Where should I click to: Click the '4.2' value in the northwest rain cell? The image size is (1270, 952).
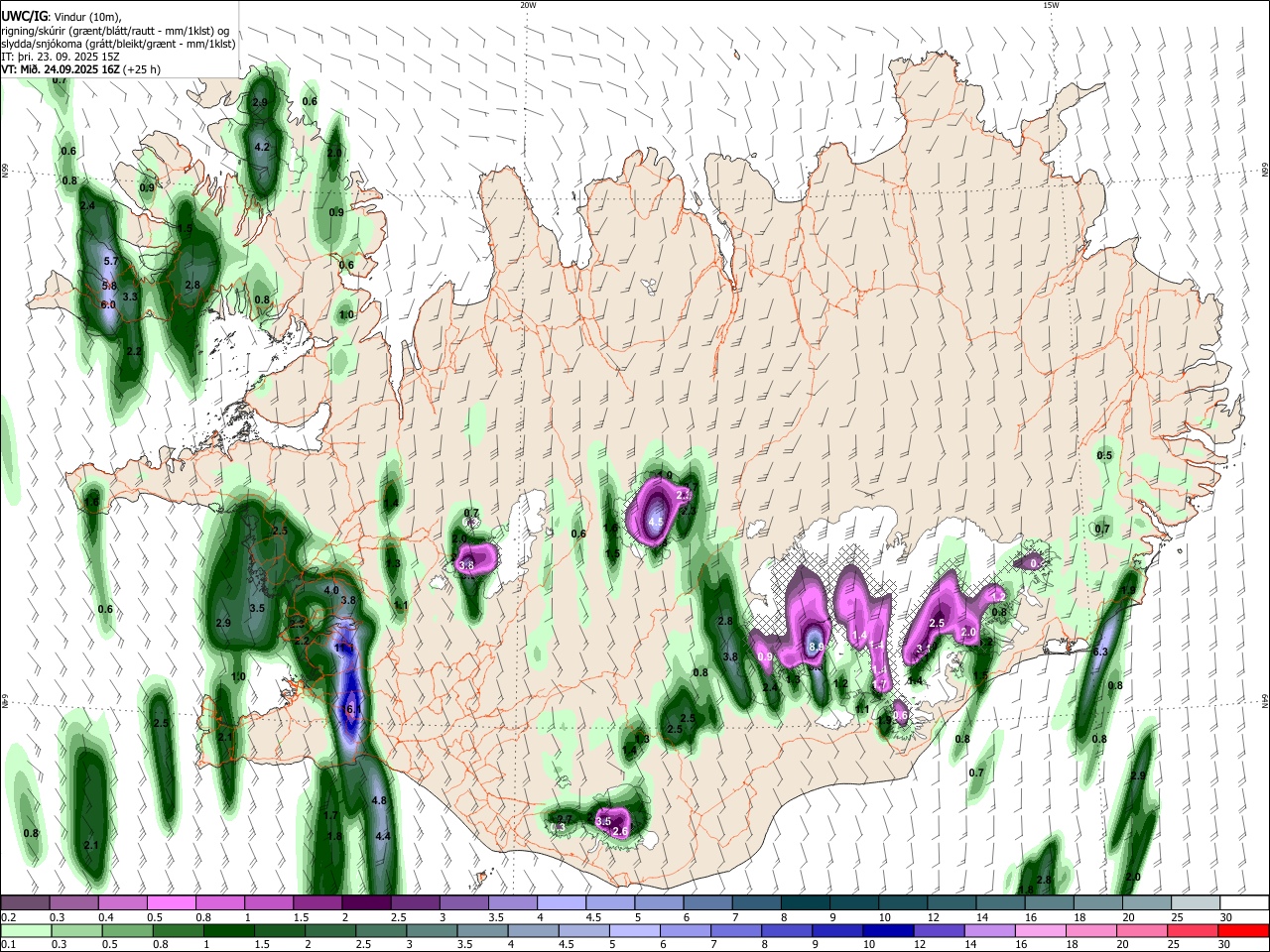coord(262,147)
